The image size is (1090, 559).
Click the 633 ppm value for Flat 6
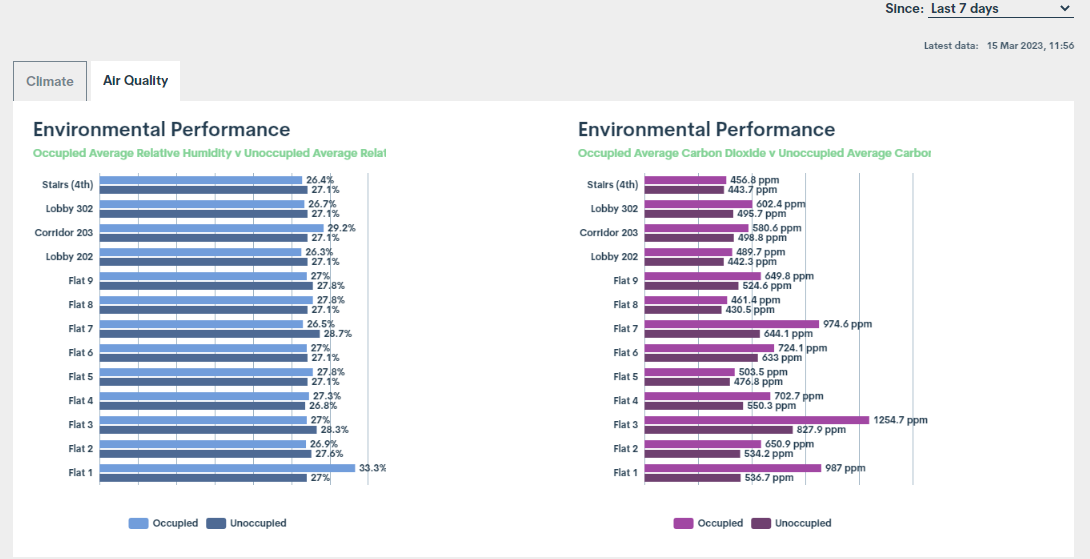(782, 358)
